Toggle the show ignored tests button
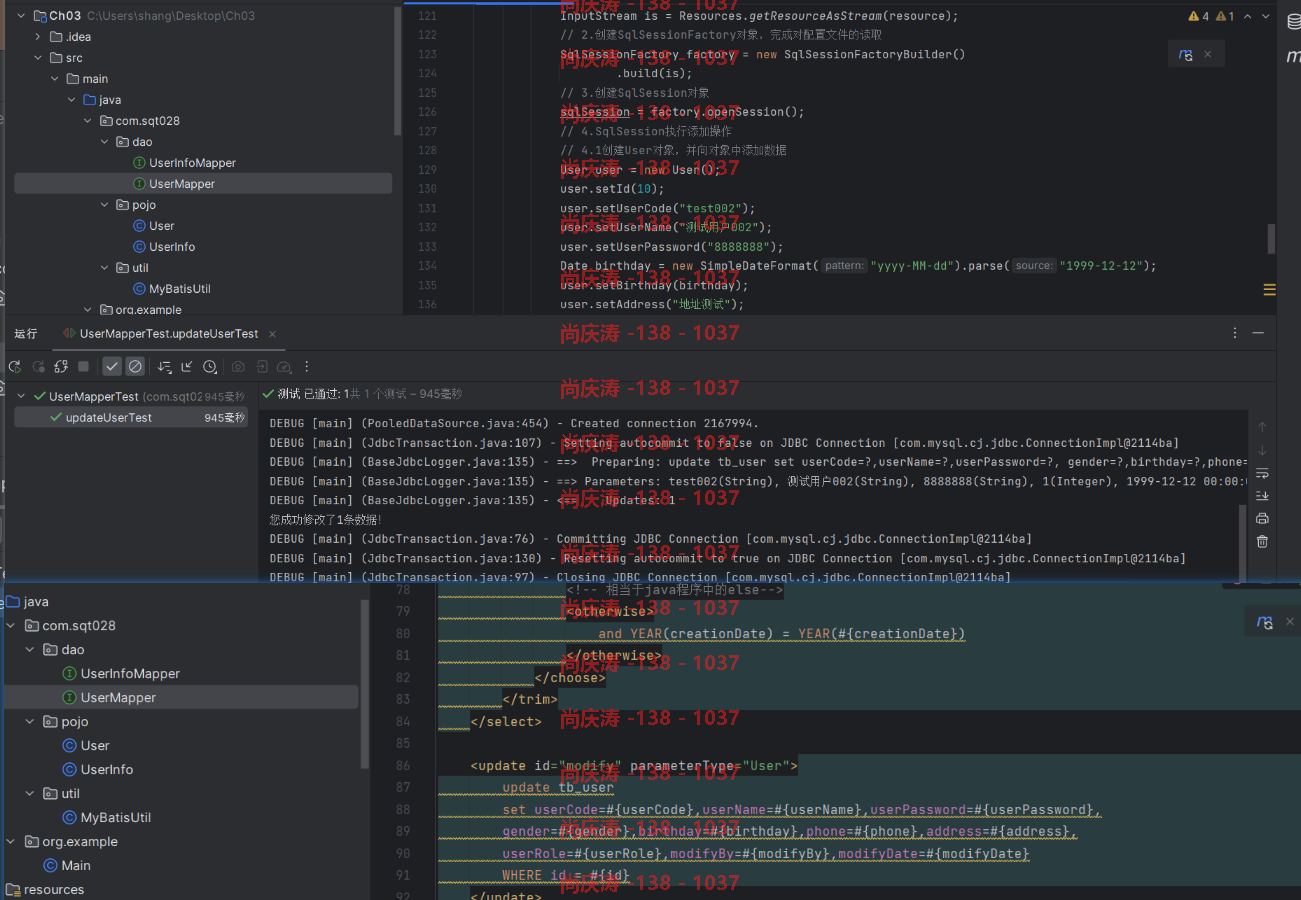This screenshot has width=1301, height=900. point(135,367)
